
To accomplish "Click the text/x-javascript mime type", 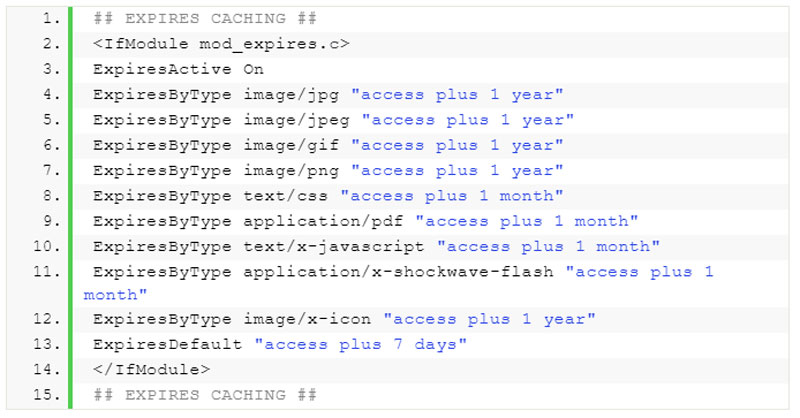I will click(x=334, y=247).
